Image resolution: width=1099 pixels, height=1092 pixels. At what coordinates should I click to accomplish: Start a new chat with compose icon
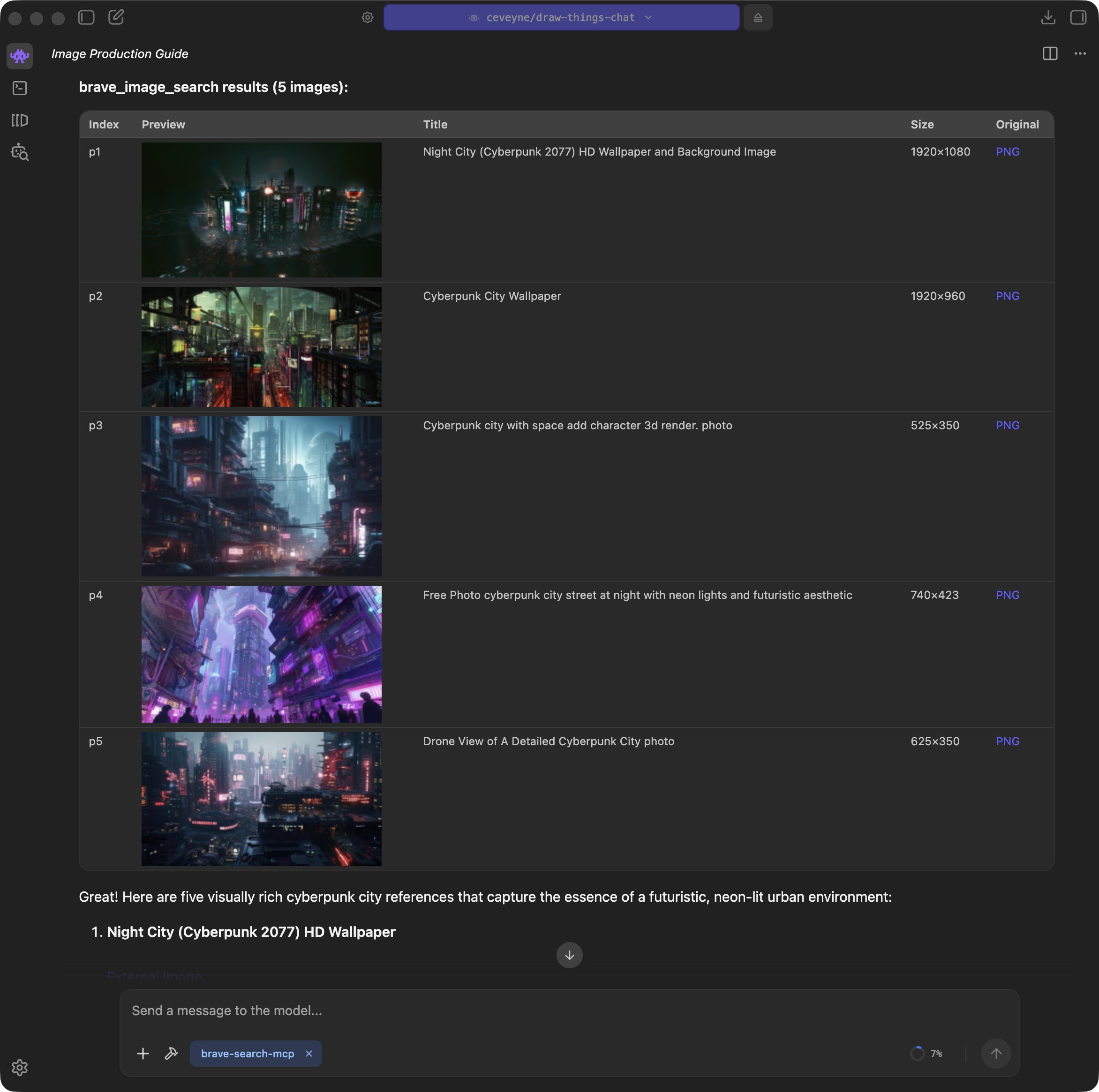coord(116,17)
